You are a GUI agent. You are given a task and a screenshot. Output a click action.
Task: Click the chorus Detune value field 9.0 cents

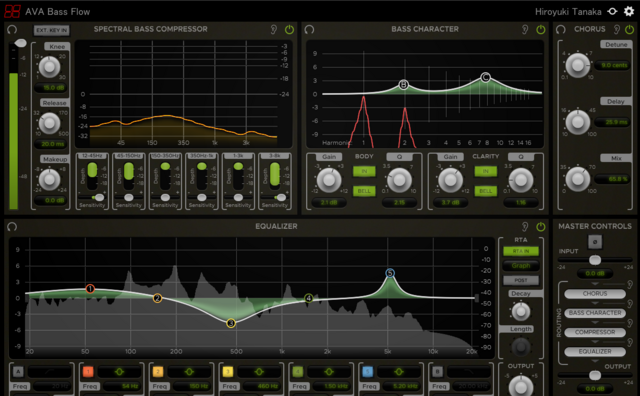[611, 65]
